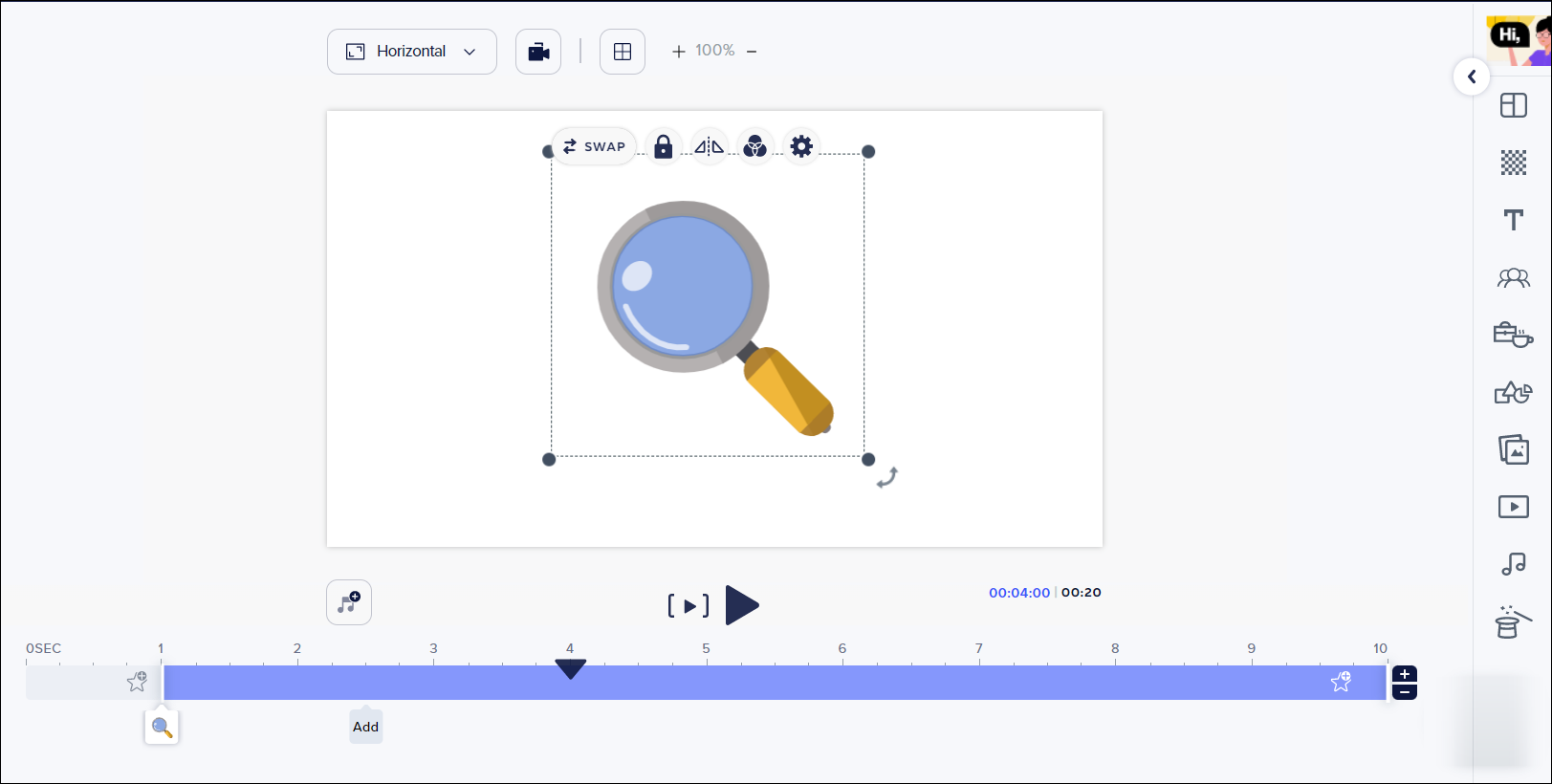
Task: Open the Text tool in the sidebar
Action: (1513, 220)
